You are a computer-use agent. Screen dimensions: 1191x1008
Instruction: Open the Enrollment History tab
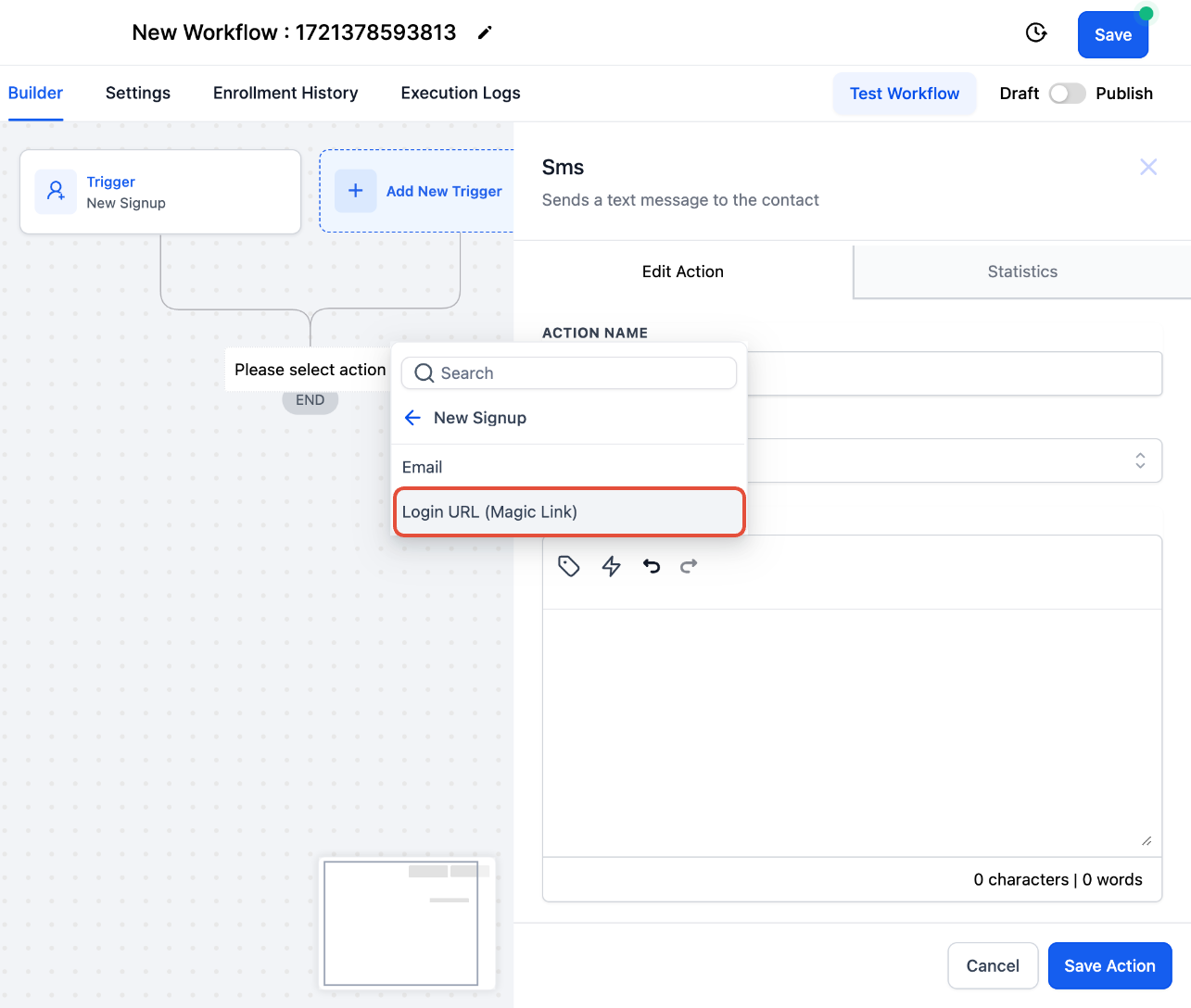click(285, 93)
